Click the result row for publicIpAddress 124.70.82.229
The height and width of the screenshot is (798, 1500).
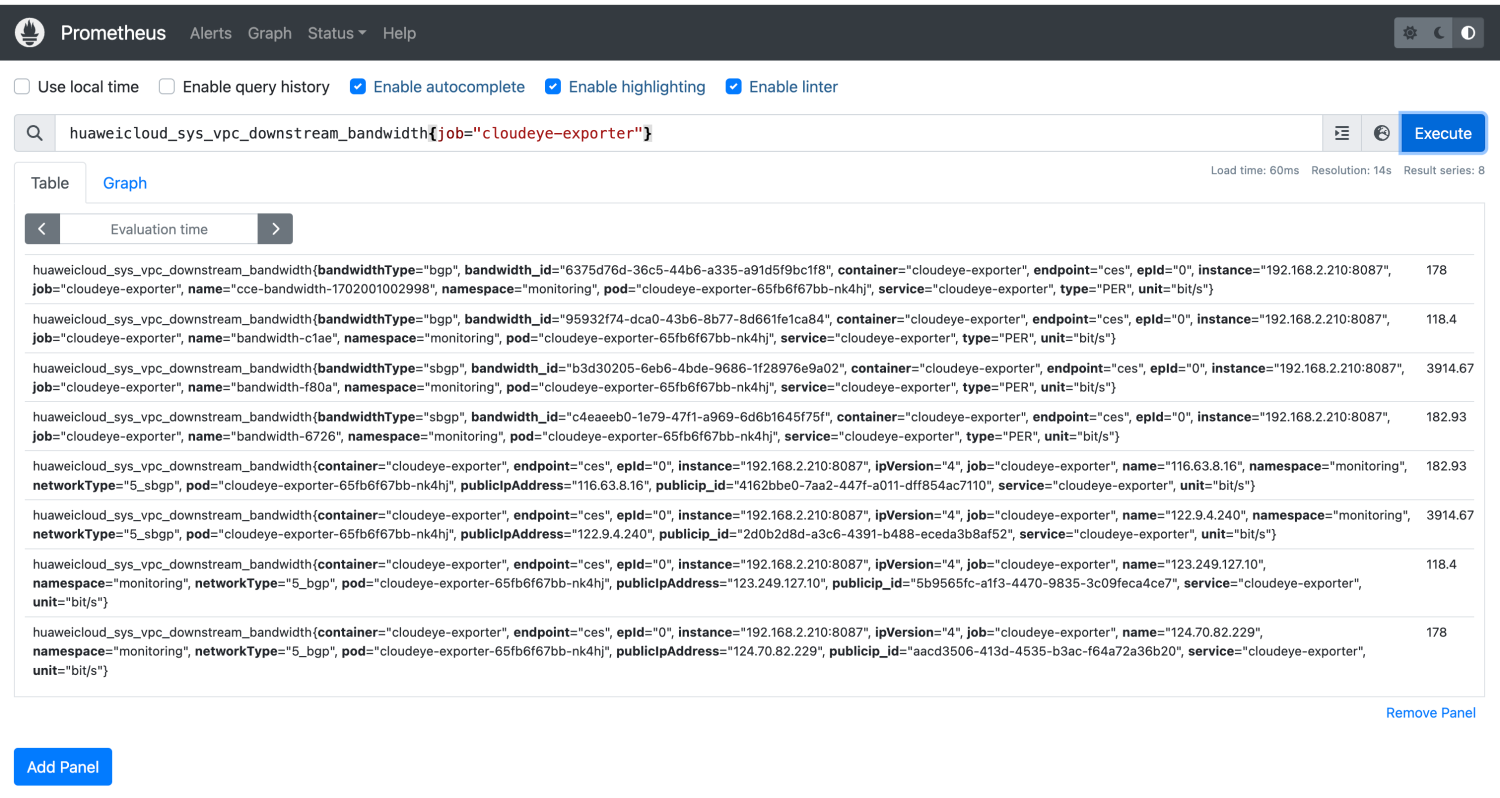pos(750,651)
